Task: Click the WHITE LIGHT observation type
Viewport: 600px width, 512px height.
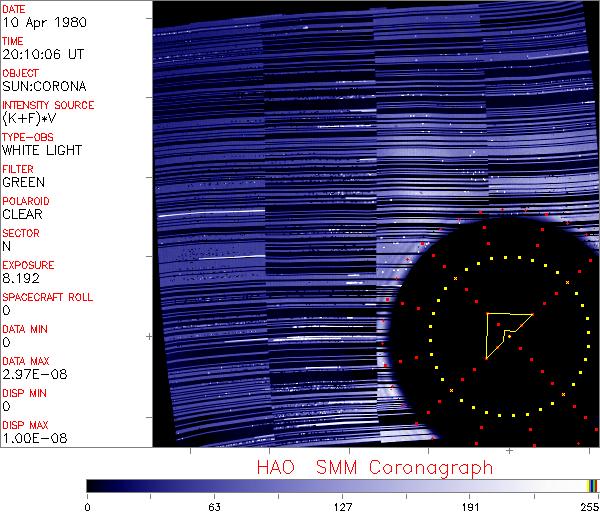Action: pyautogui.click(x=41, y=150)
